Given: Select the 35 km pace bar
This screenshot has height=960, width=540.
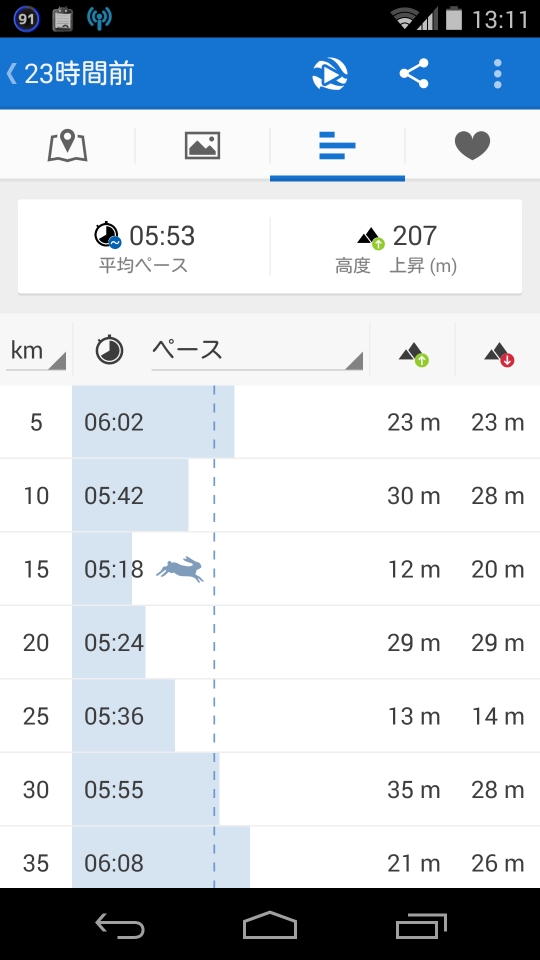Looking at the screenshot, I should coord(161,857).
